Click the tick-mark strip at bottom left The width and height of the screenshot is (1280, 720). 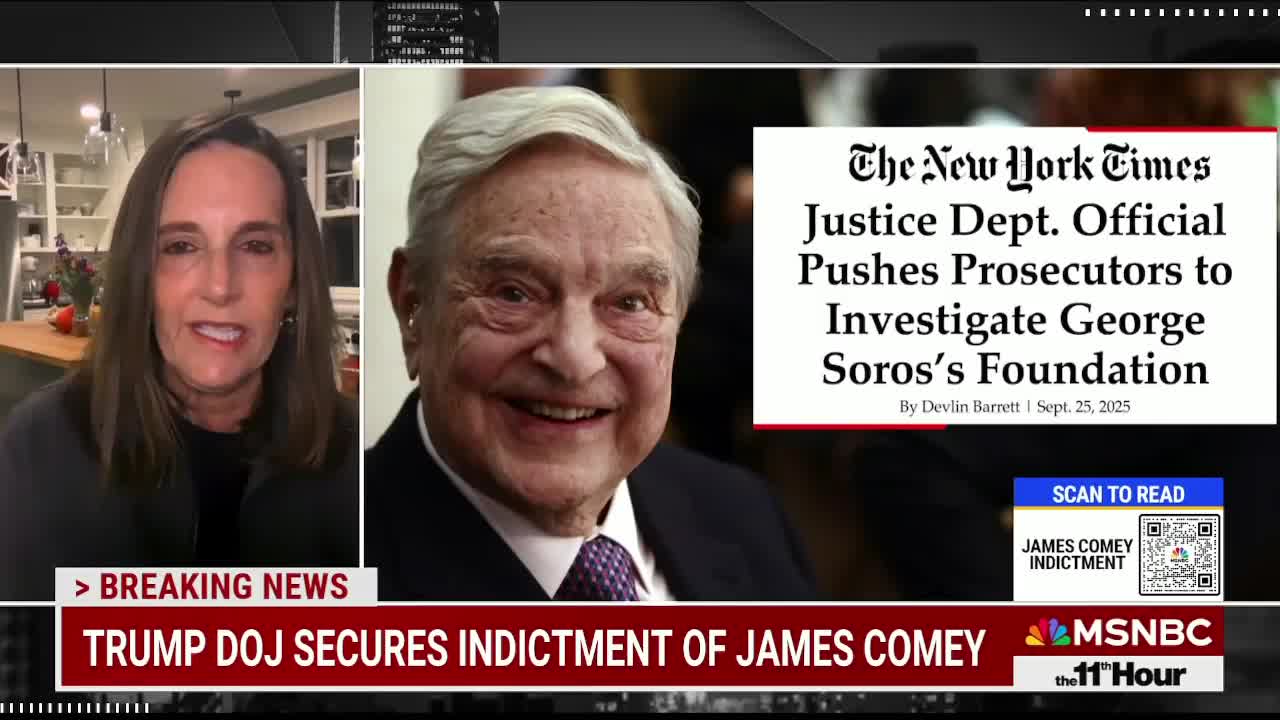click(x=74, y=708)
